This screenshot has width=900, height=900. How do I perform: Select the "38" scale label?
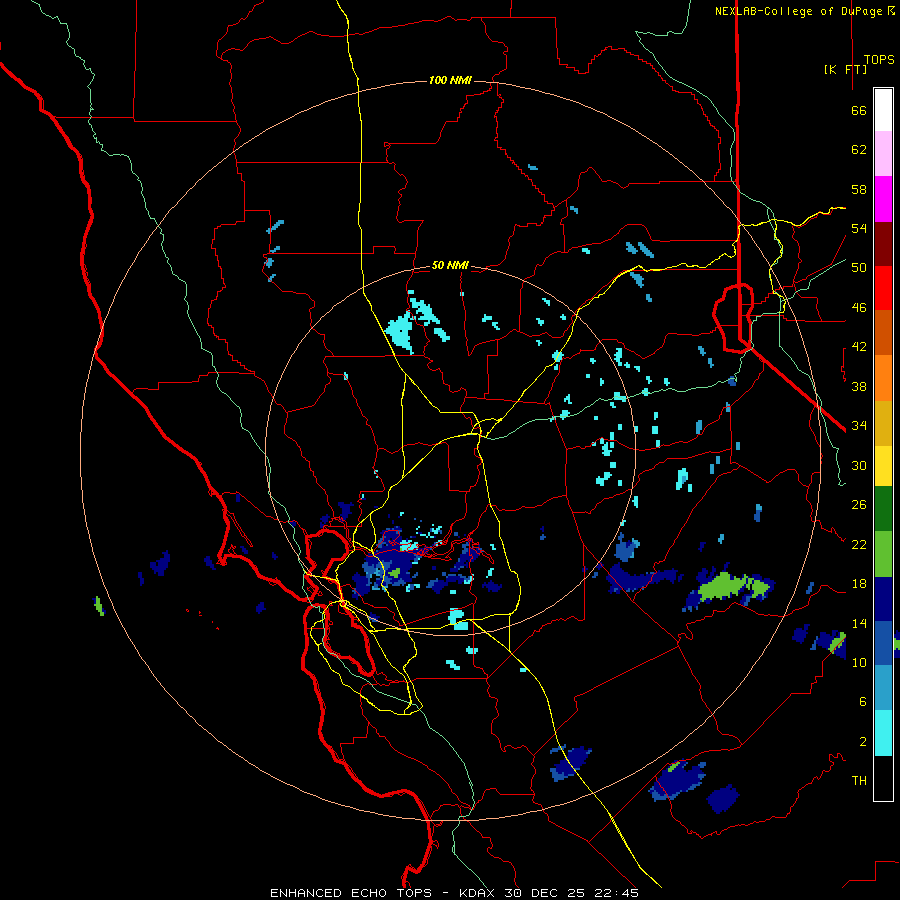pos(859,386)
